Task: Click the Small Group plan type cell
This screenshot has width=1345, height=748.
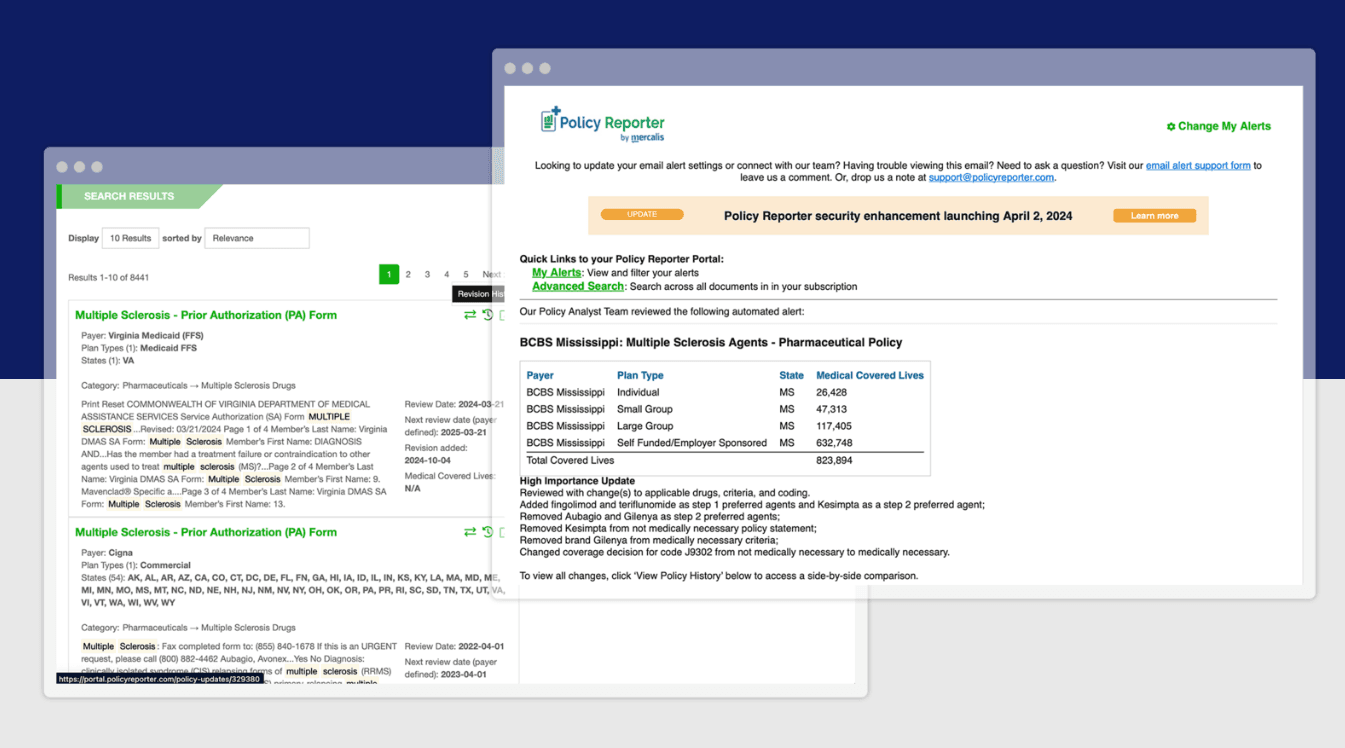Action: pos(645,409)
